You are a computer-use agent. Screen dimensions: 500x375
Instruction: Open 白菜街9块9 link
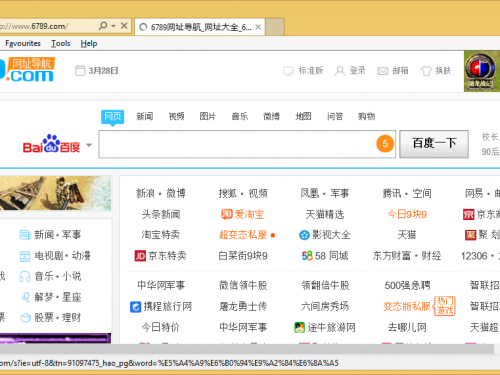243,256
